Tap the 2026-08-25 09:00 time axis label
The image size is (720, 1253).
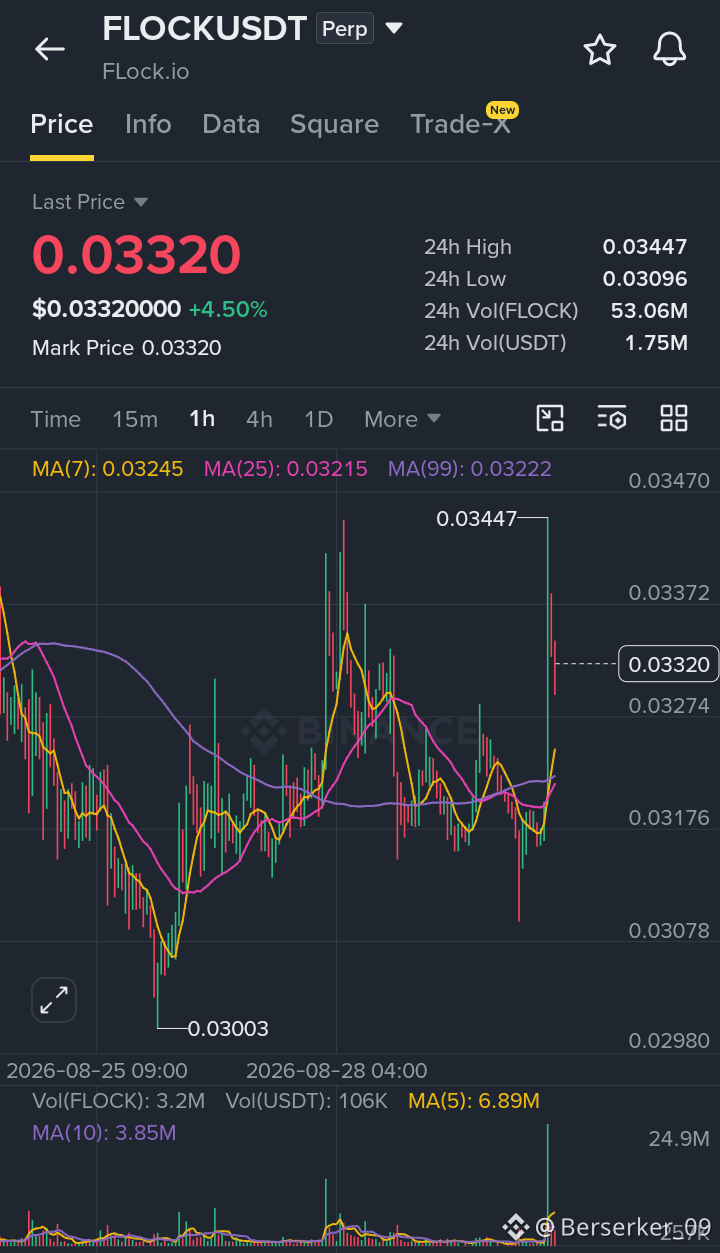97,1070
